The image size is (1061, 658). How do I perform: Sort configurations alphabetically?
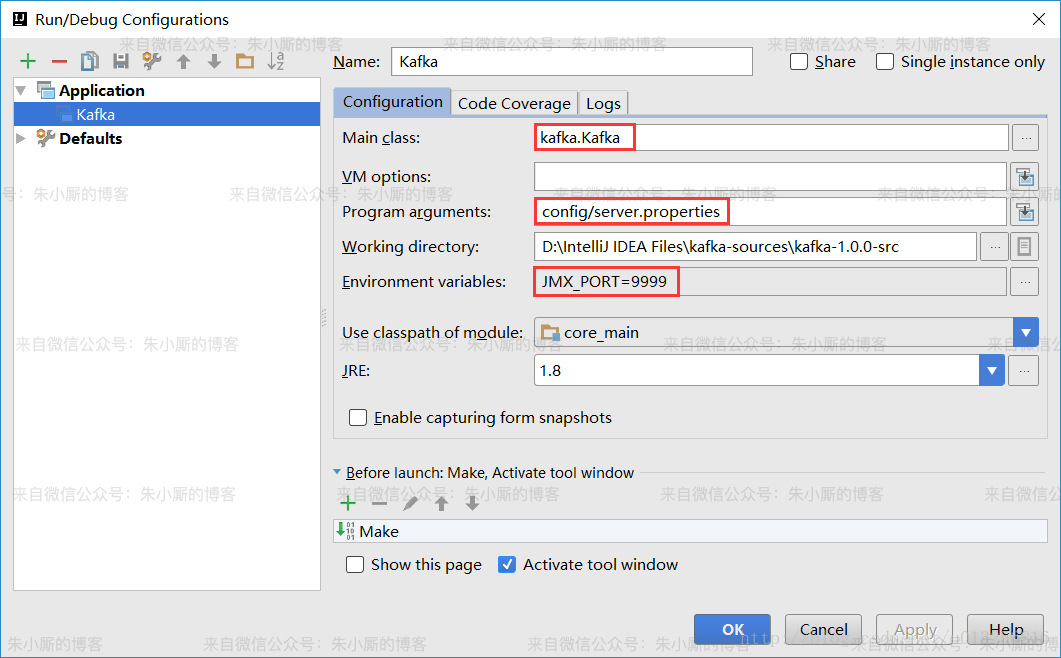(275, 62)
